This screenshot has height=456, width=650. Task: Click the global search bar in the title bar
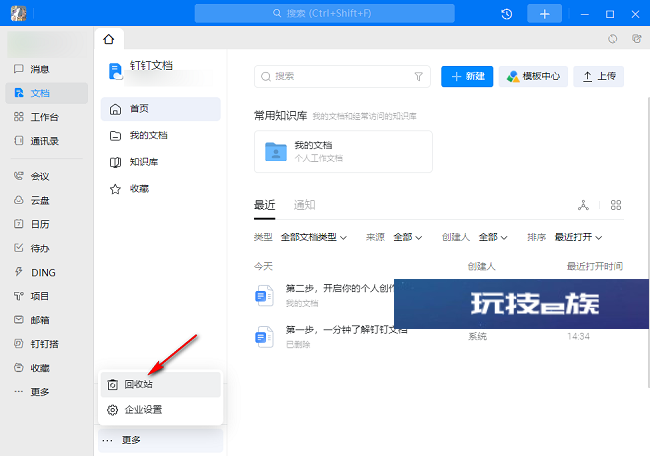point(325,14)
